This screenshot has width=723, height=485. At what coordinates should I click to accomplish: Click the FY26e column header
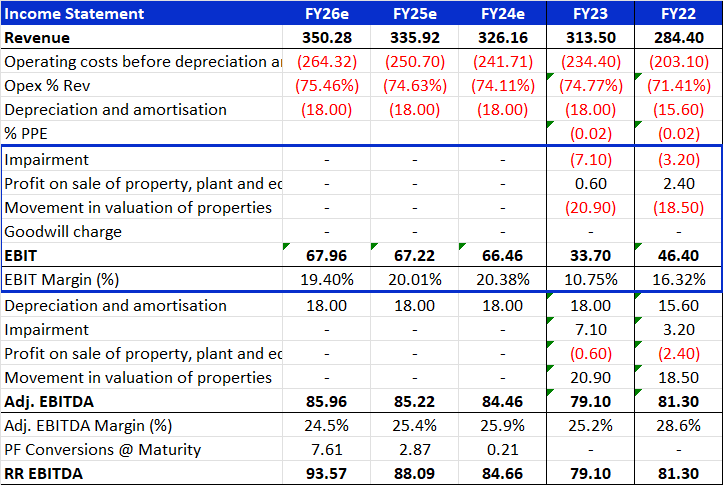click(326, 14)
